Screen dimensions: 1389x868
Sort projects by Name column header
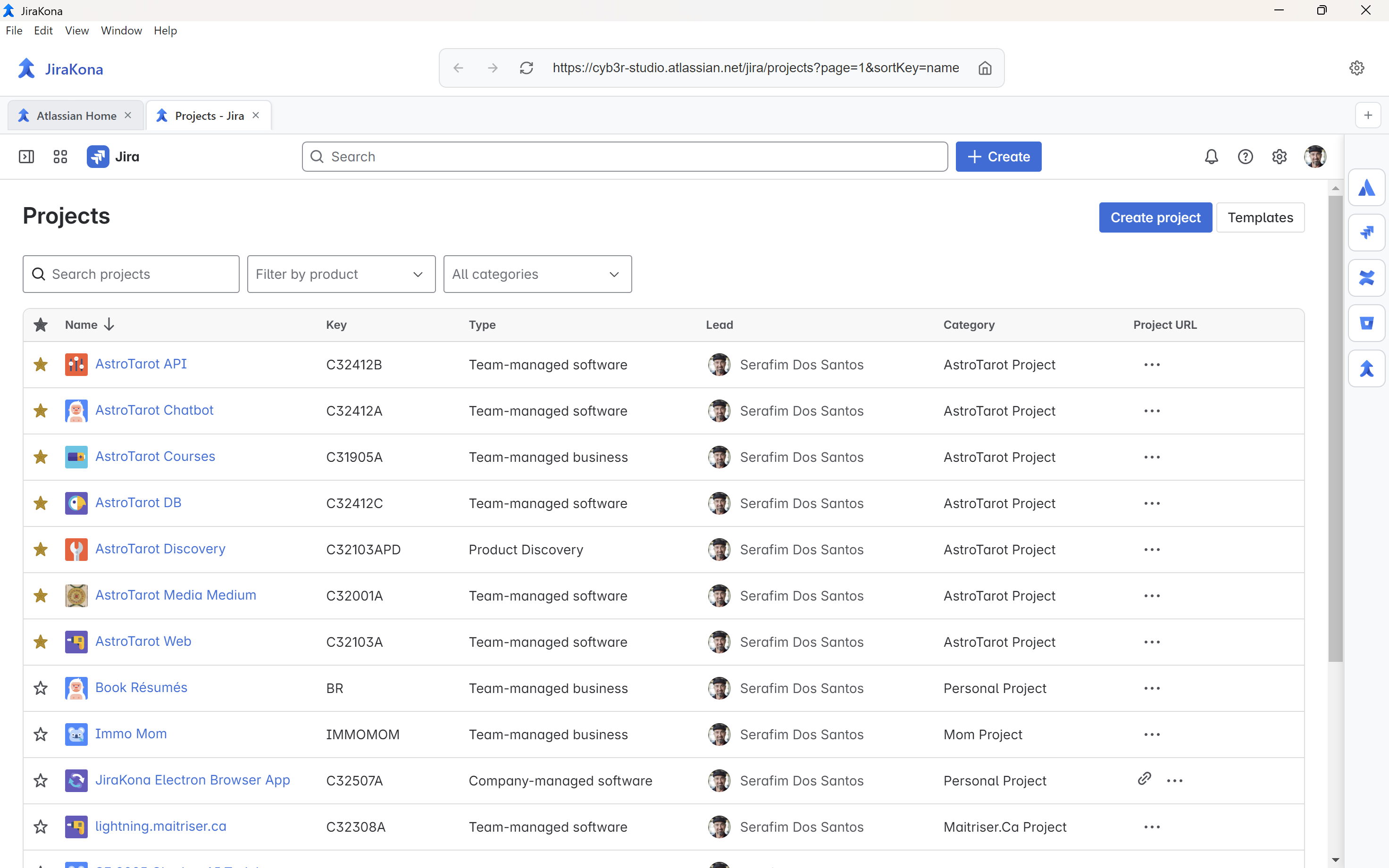[x=90, y=325]
